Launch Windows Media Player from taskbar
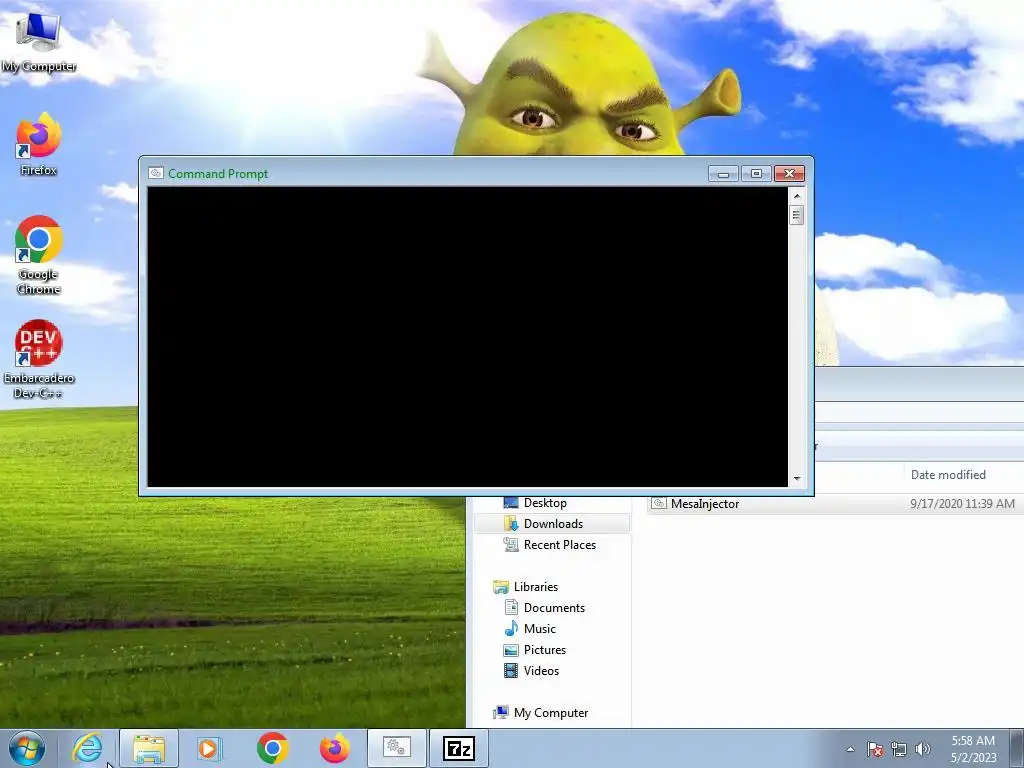The image size is (1024, 768). 210,748
